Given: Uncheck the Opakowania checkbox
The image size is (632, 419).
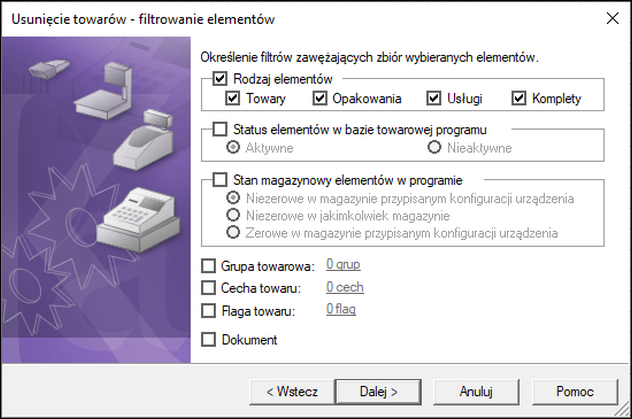Looking at the screenshot, I should [x=320, y=98].
